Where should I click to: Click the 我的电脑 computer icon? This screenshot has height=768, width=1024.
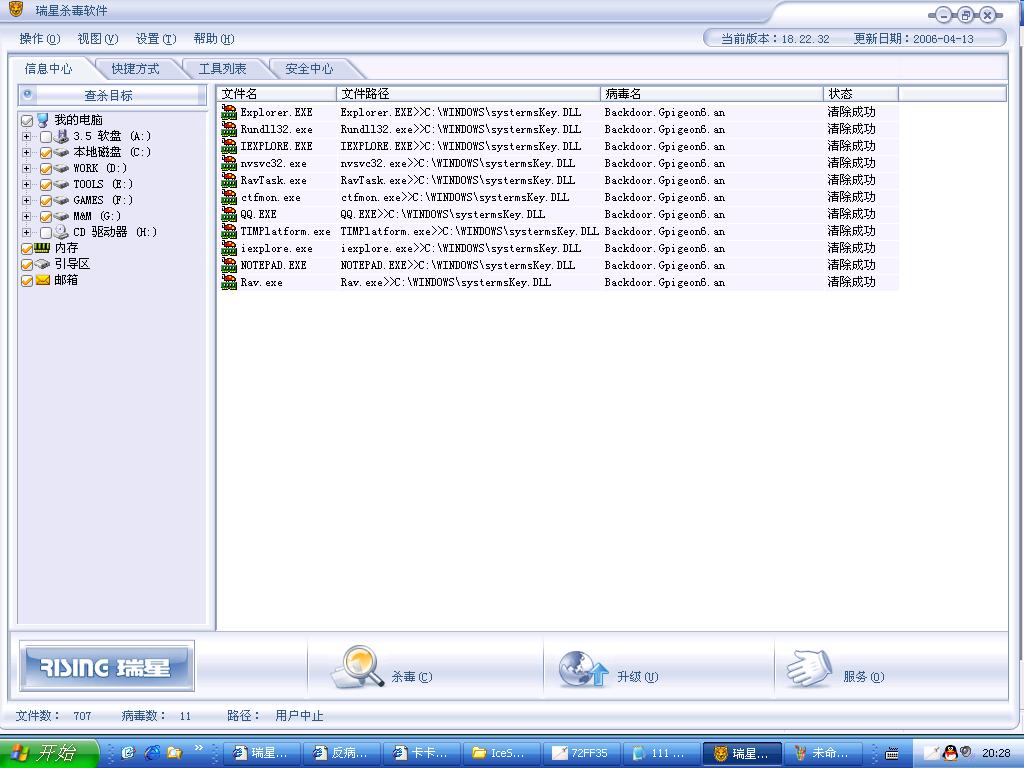[43, 120]
